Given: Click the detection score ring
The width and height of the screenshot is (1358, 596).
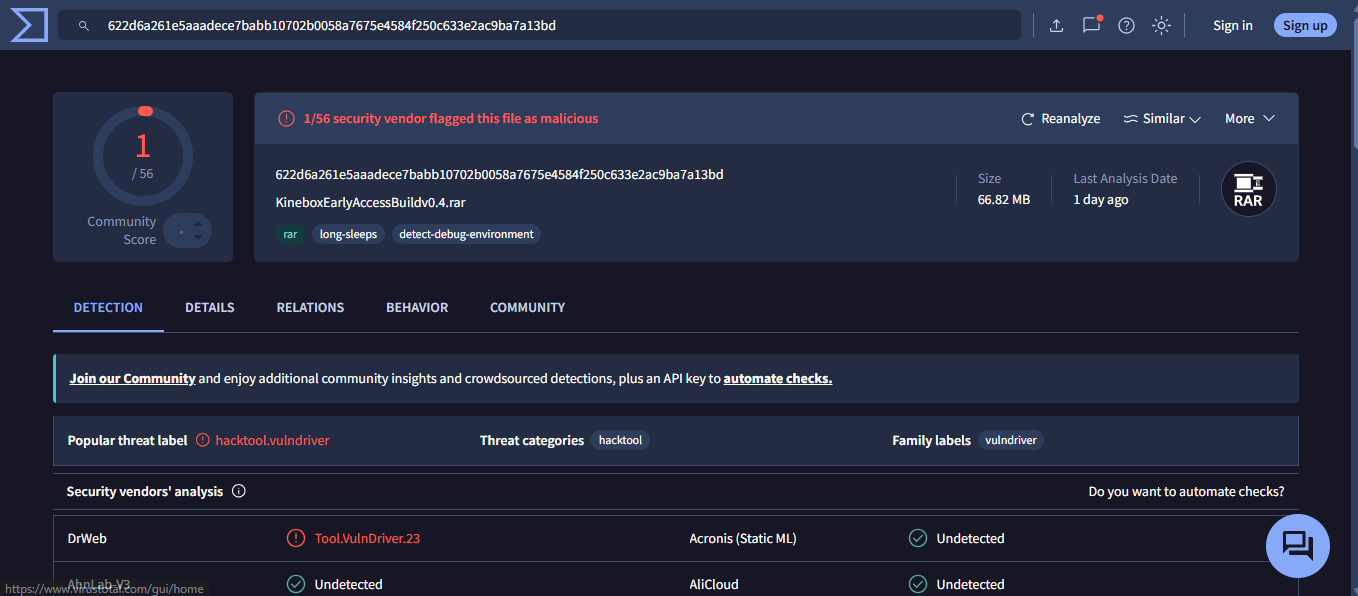Looking at the screenshot, I should pos(143,155).
